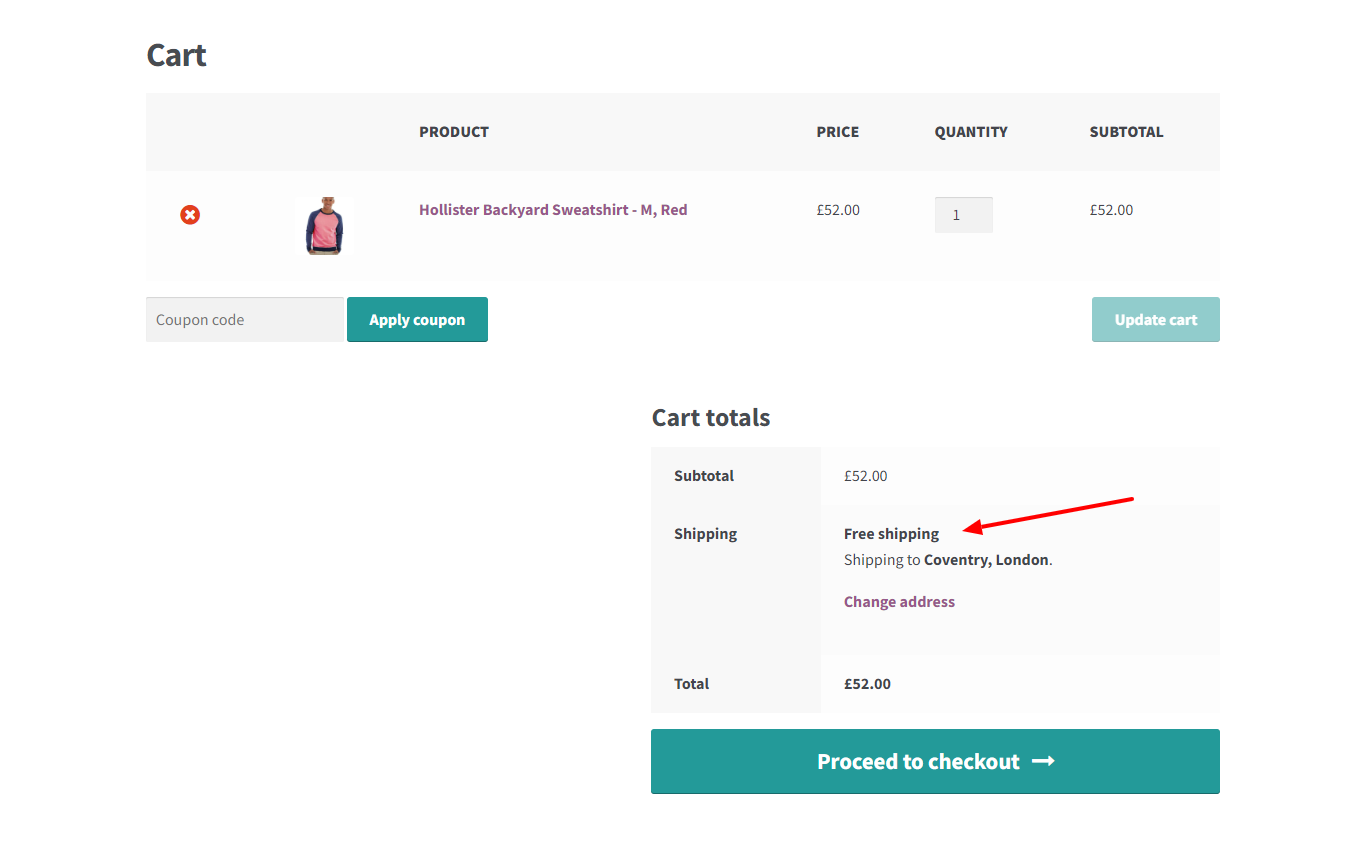Viewport: 1366px width, 854px height.
Task: Select the quantity input box
Action: pyautogui.click(x=963, y=214)
